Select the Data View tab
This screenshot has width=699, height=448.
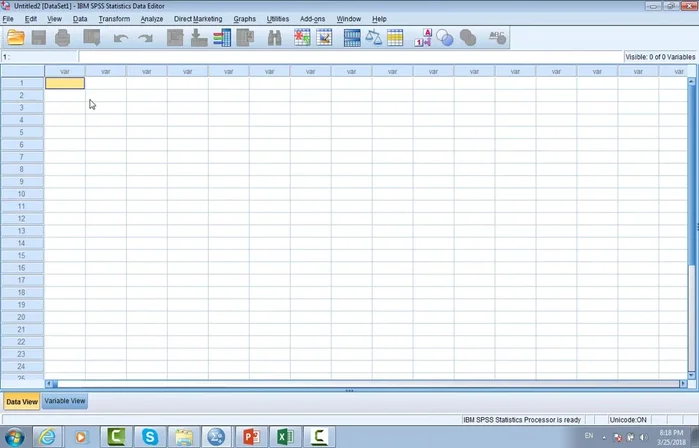click(22, 401)
